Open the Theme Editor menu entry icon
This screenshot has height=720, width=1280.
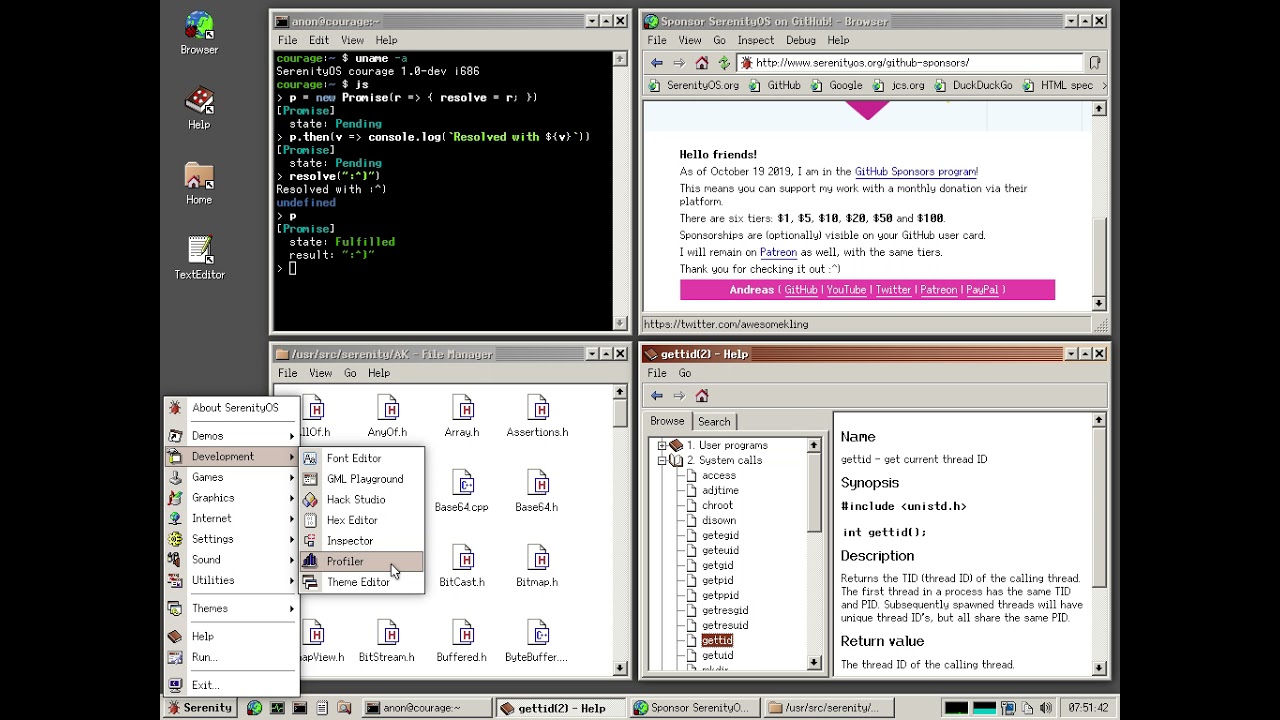(310, 582)
